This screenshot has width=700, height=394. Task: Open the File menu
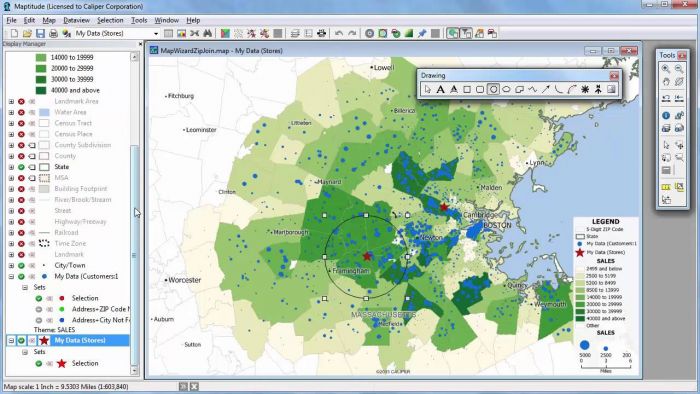[x=11, y=21]
